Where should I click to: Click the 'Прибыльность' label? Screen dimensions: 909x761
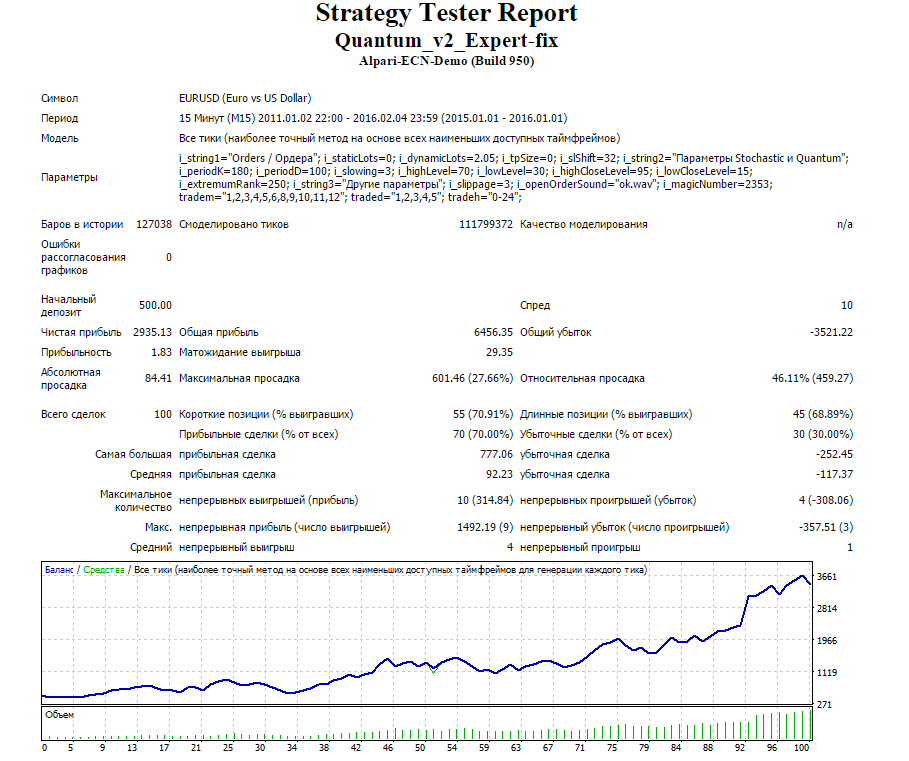pyautogui.click(x=76, y=352)
